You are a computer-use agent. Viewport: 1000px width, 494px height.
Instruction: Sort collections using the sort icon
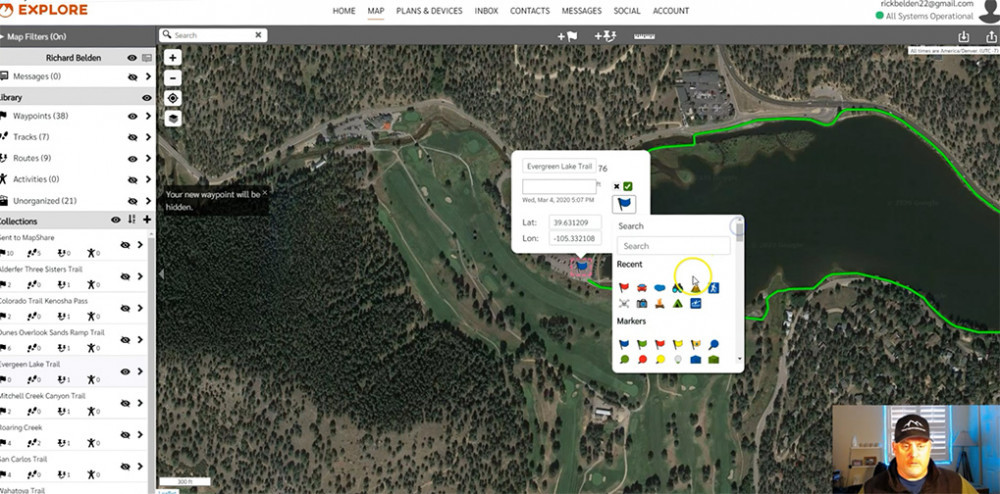point(132,220)
